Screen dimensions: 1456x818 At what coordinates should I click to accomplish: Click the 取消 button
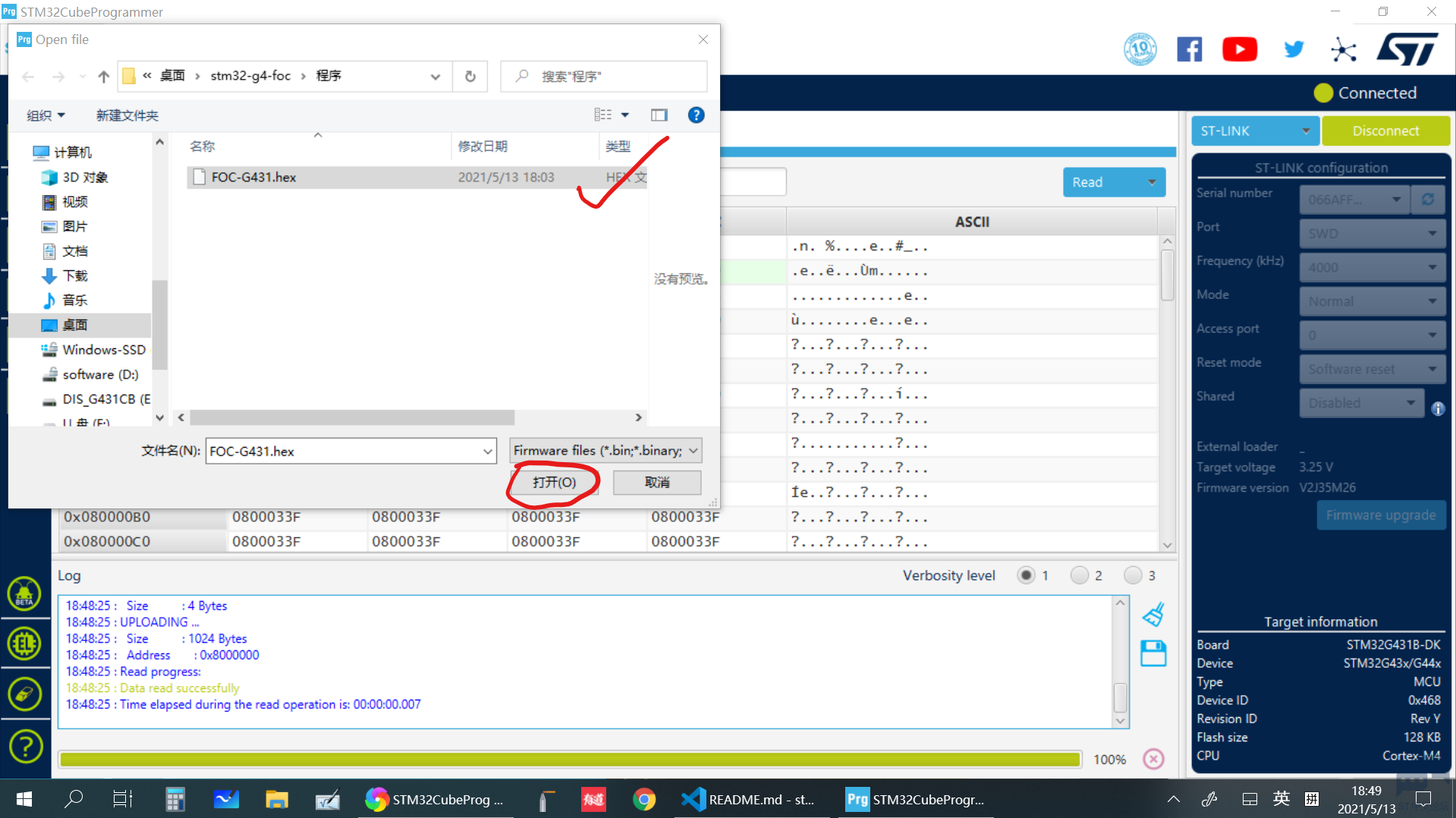point(657,483)
